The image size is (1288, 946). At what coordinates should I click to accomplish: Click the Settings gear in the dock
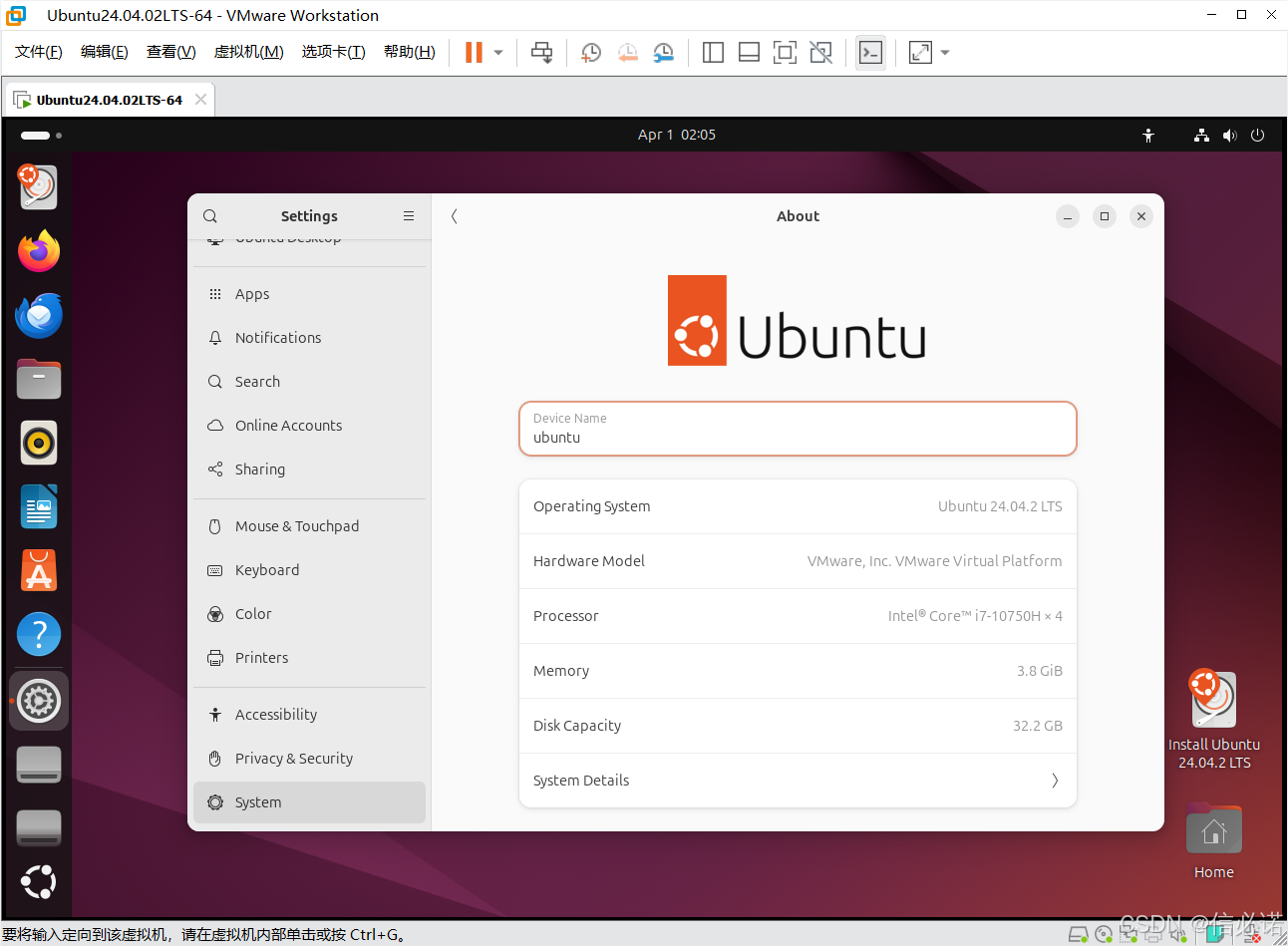tap(39, 701)
